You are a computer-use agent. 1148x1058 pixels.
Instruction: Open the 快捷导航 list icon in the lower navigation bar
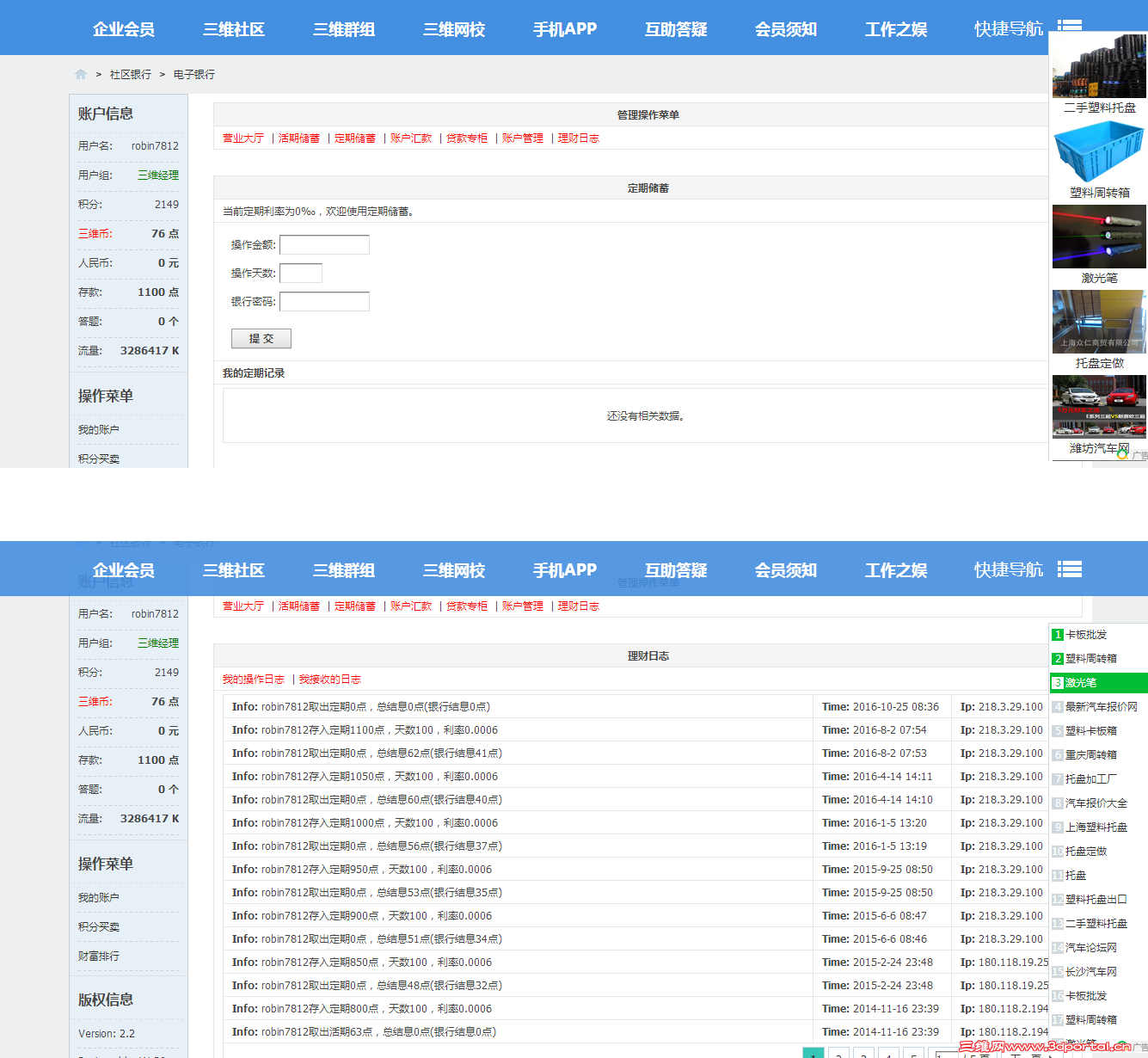pyautogui.click(x=1070, y=569)
